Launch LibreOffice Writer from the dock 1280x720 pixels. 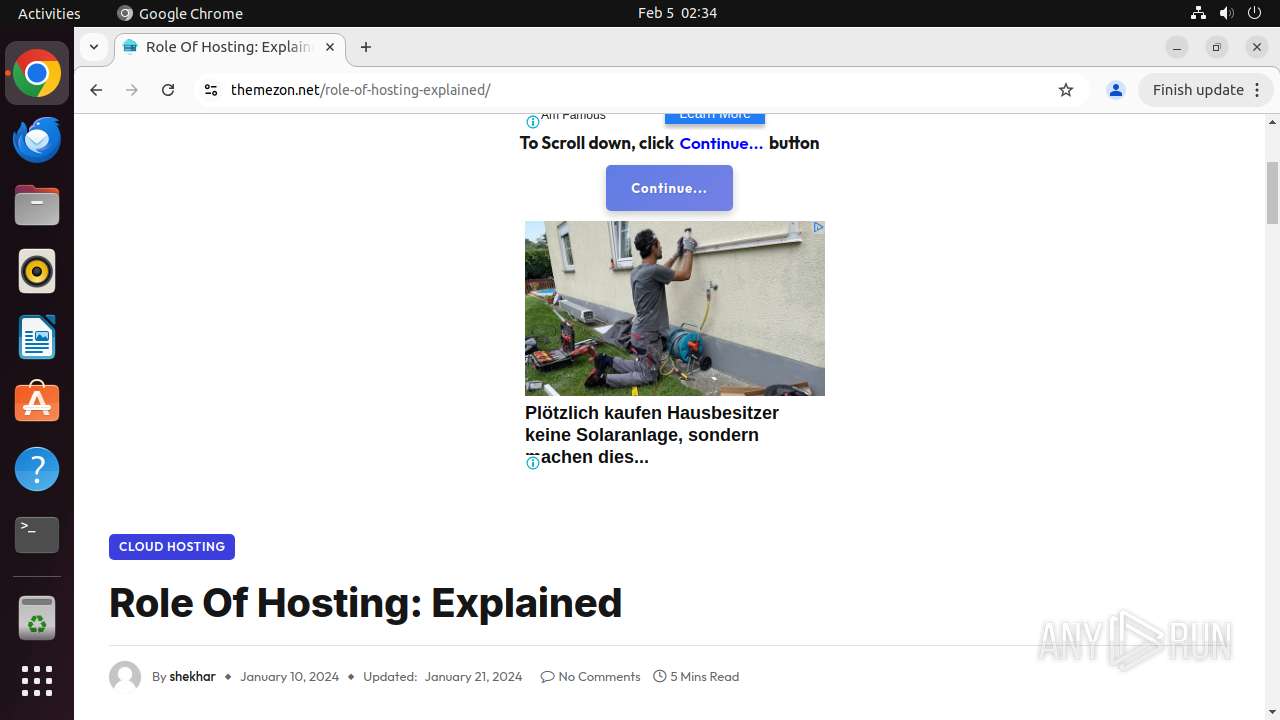[x=37, y=337]
